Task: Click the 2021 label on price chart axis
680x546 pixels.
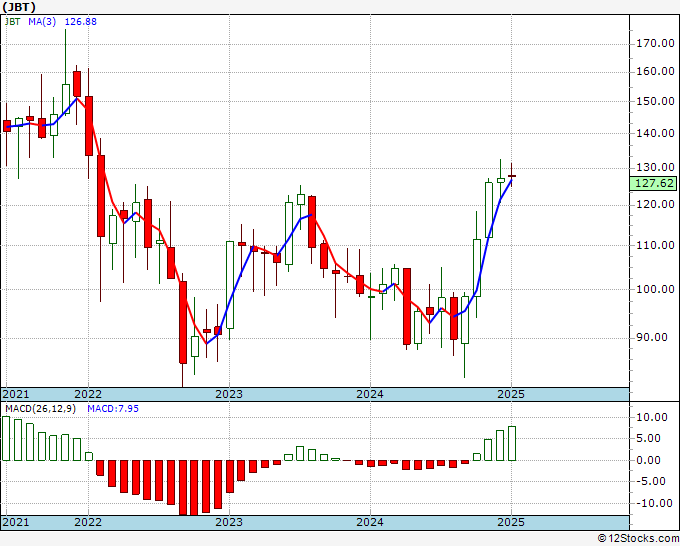Action: (16, 394)
